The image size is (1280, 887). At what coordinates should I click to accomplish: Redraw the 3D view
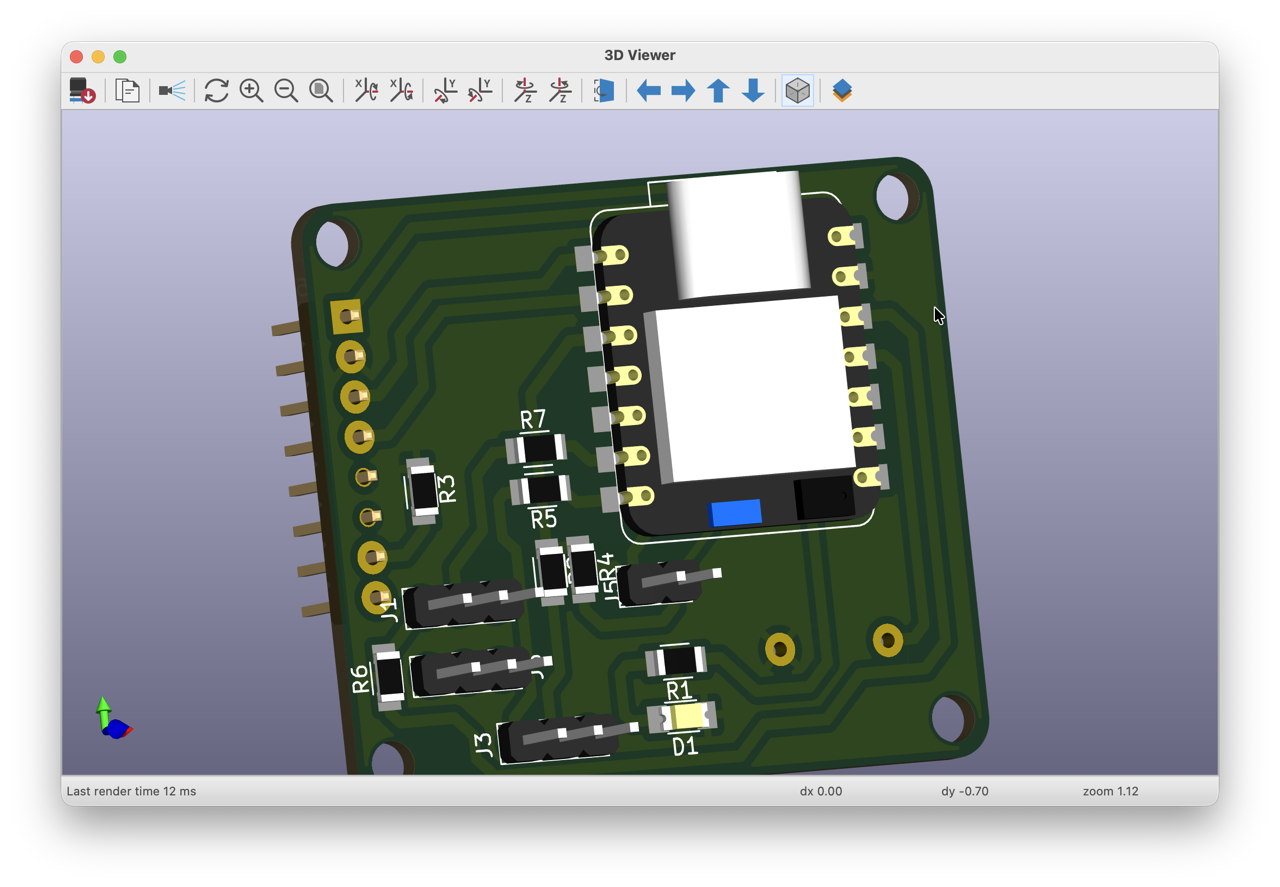click(216, 91)
